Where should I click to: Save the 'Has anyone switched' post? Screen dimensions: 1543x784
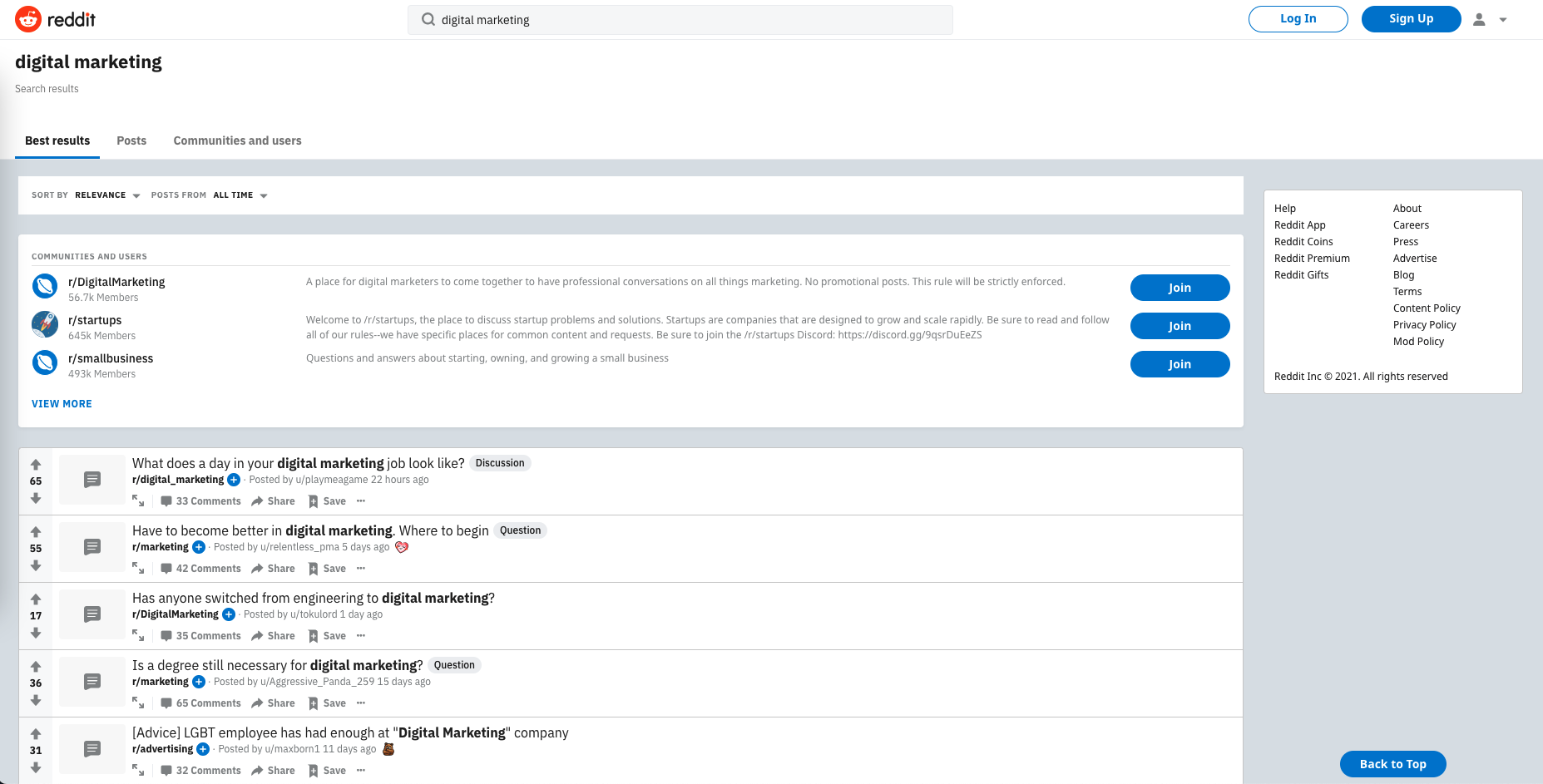pyautogui.click(x=327, y=636)
